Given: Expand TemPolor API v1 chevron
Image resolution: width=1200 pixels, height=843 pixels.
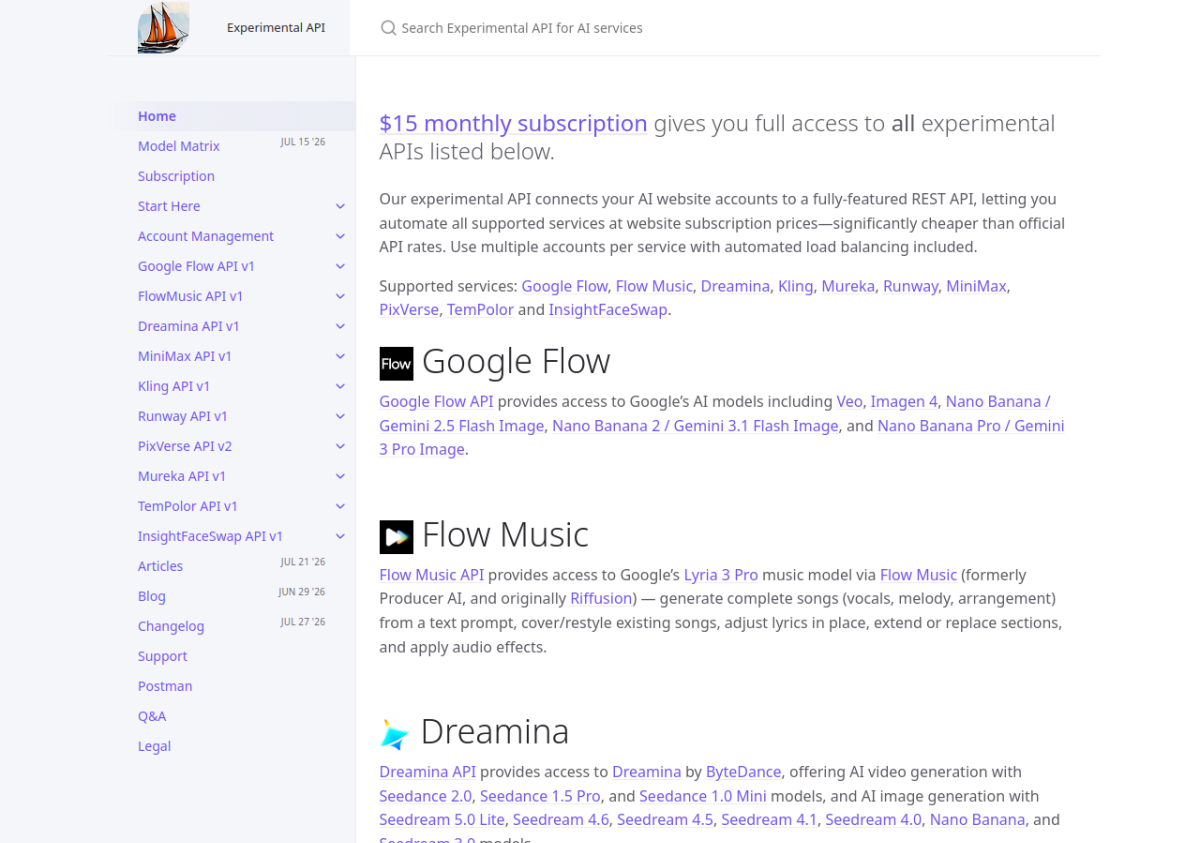Looking at the screenshot, I should [340, 506].
